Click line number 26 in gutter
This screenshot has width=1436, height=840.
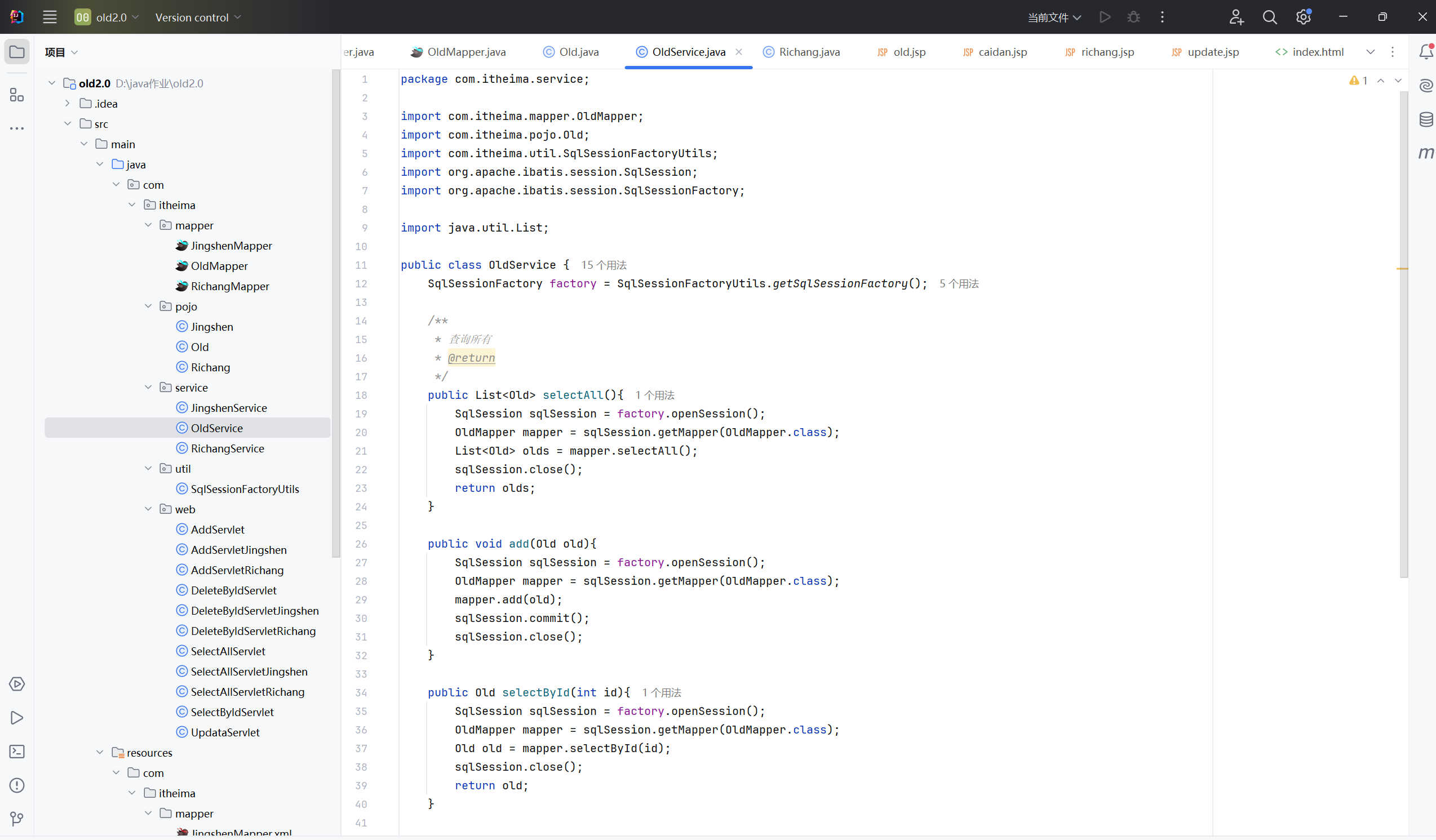tap(361, 544)
